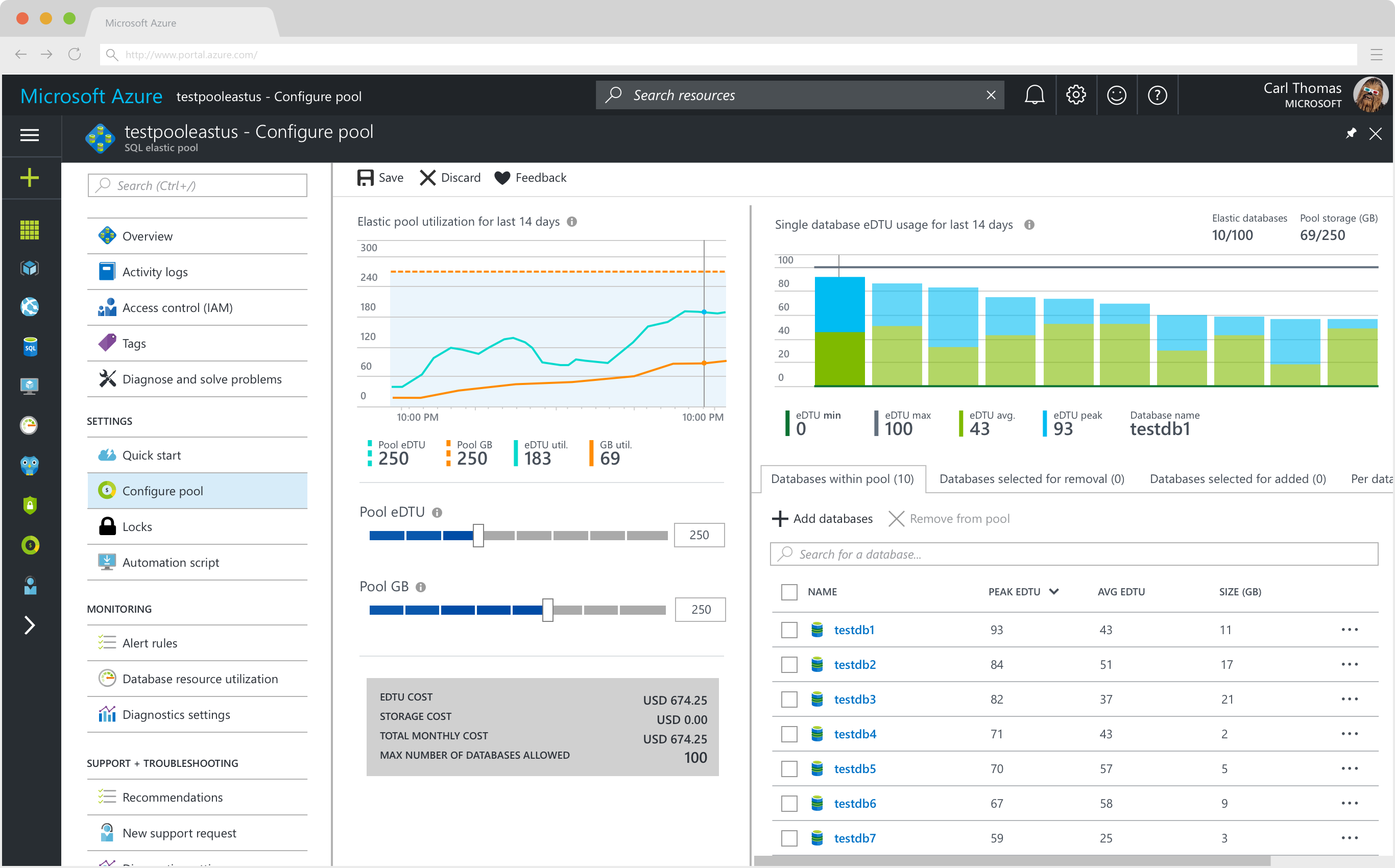Open notifications bell icon
The height and width of the screenshot is (868, 1395).
[1035, 95]
